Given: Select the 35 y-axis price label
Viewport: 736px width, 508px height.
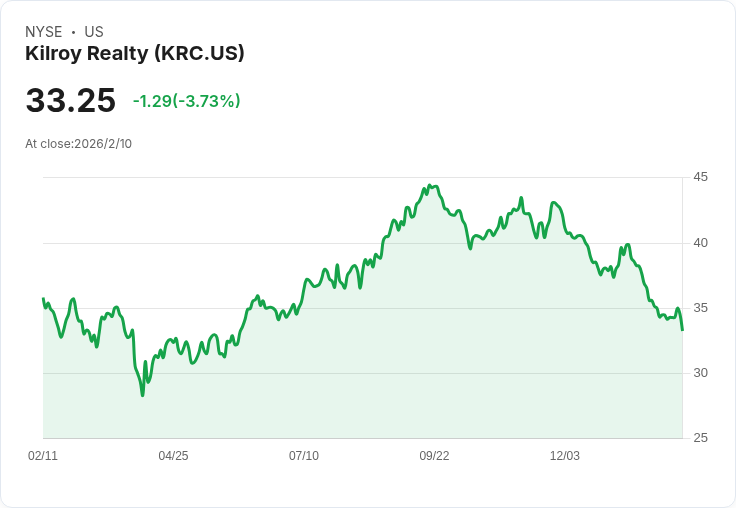Looking at the screenshot, I should (701, 308).
